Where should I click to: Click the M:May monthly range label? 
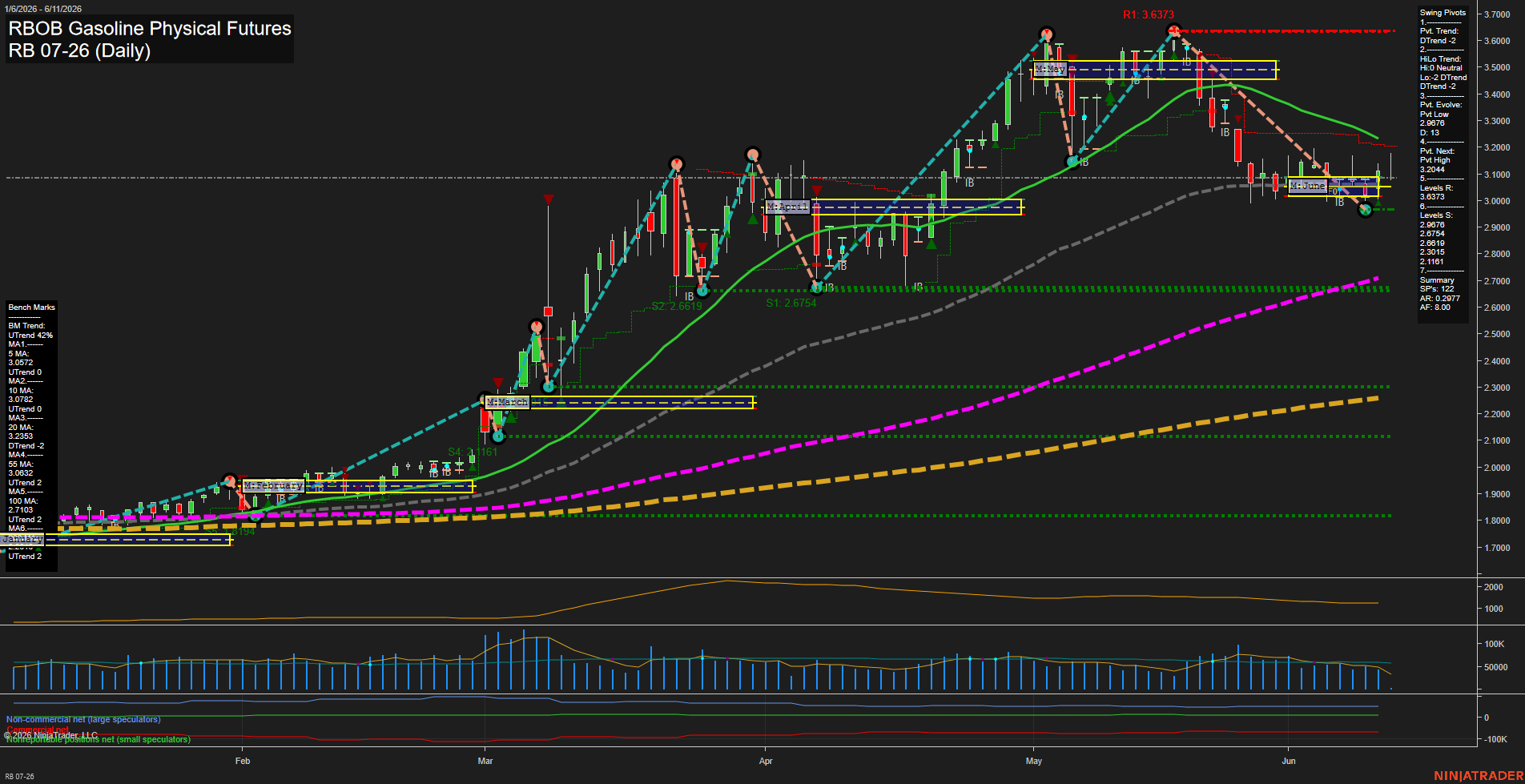pyautogui.click(x=1049, y=70)
